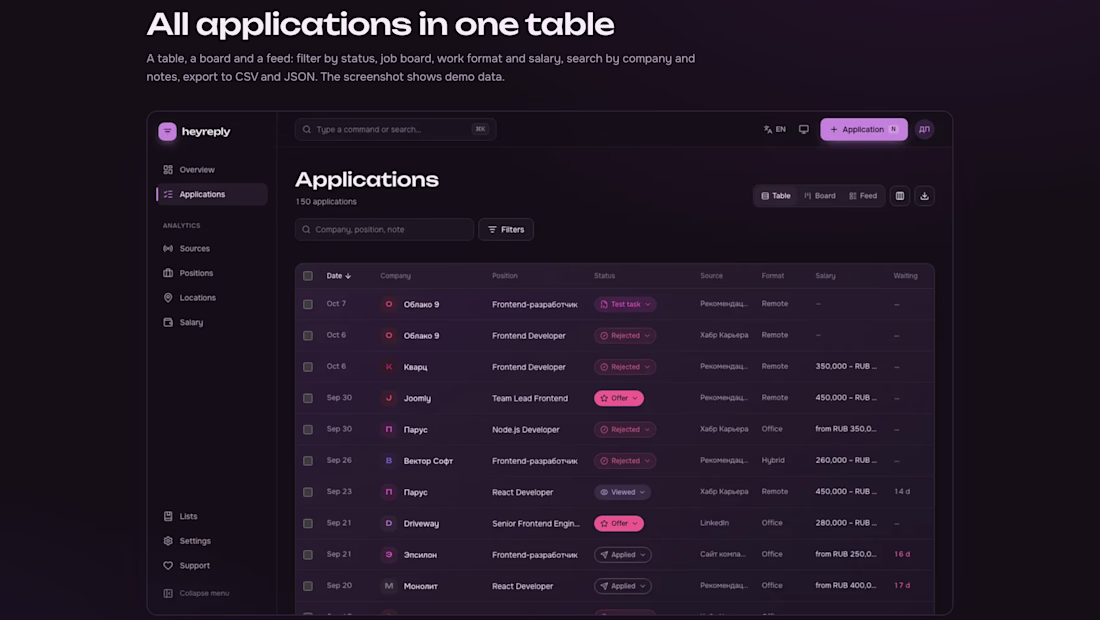
Task: Open column settings icon next to Feed
Action: (900, 196)
